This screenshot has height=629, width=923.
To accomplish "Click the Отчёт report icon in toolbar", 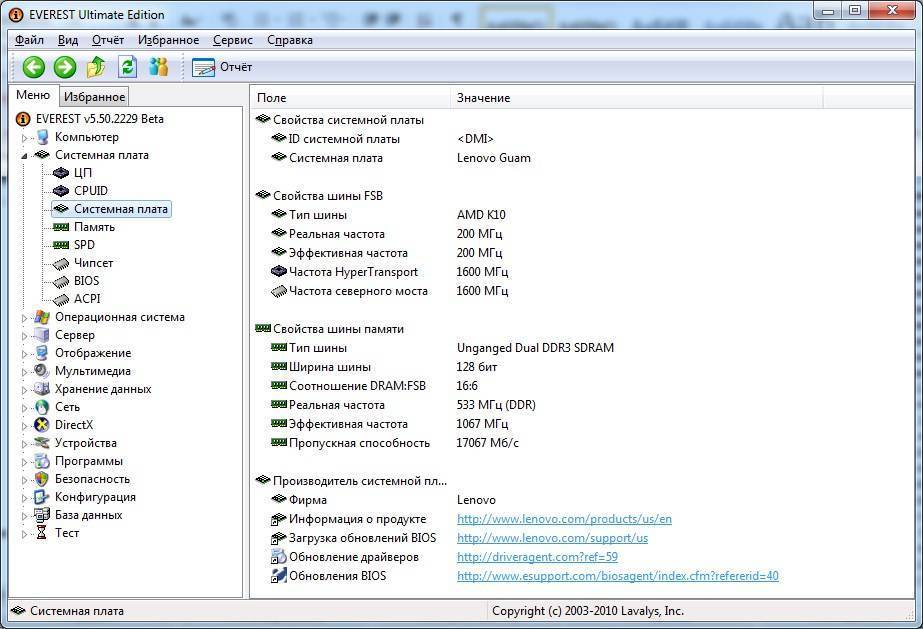I will [x=204, y=68].
